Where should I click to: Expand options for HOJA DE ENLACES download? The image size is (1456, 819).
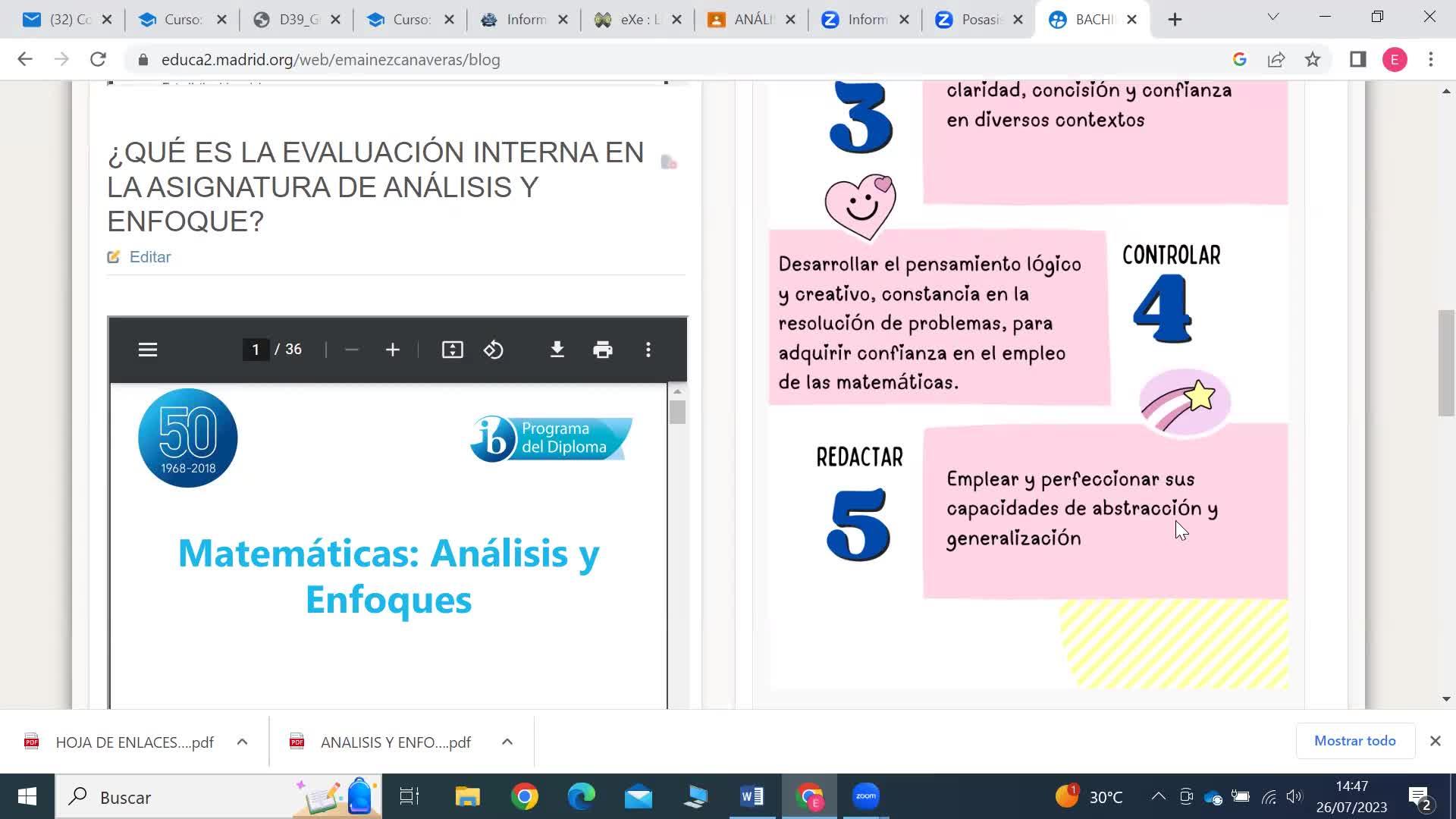coord(242,742)
